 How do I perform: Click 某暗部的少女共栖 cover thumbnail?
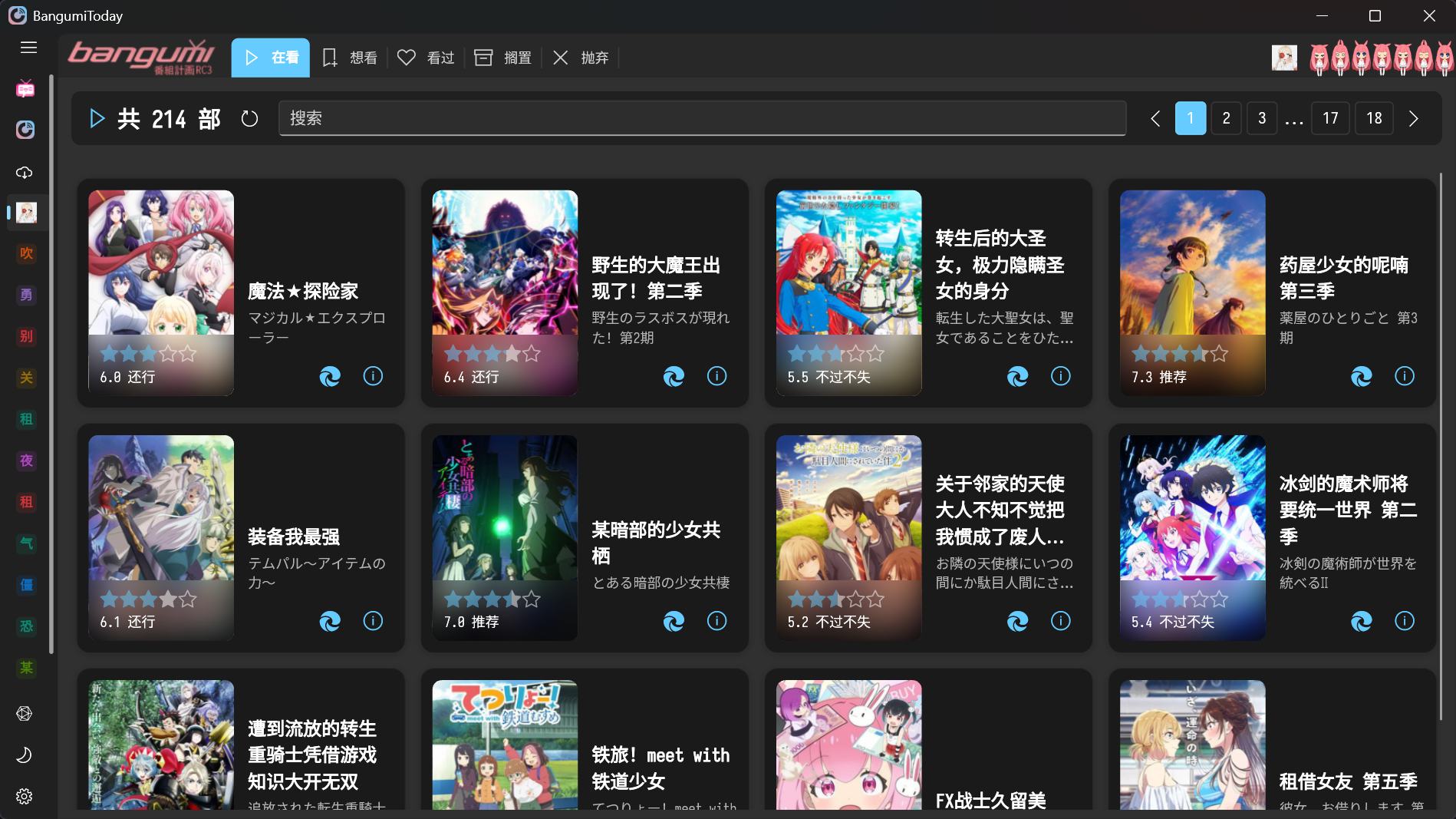[x=505, y=537]
